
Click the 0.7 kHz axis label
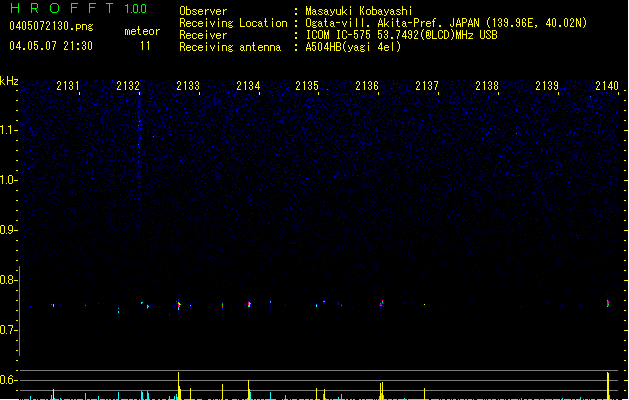point(8,330)
